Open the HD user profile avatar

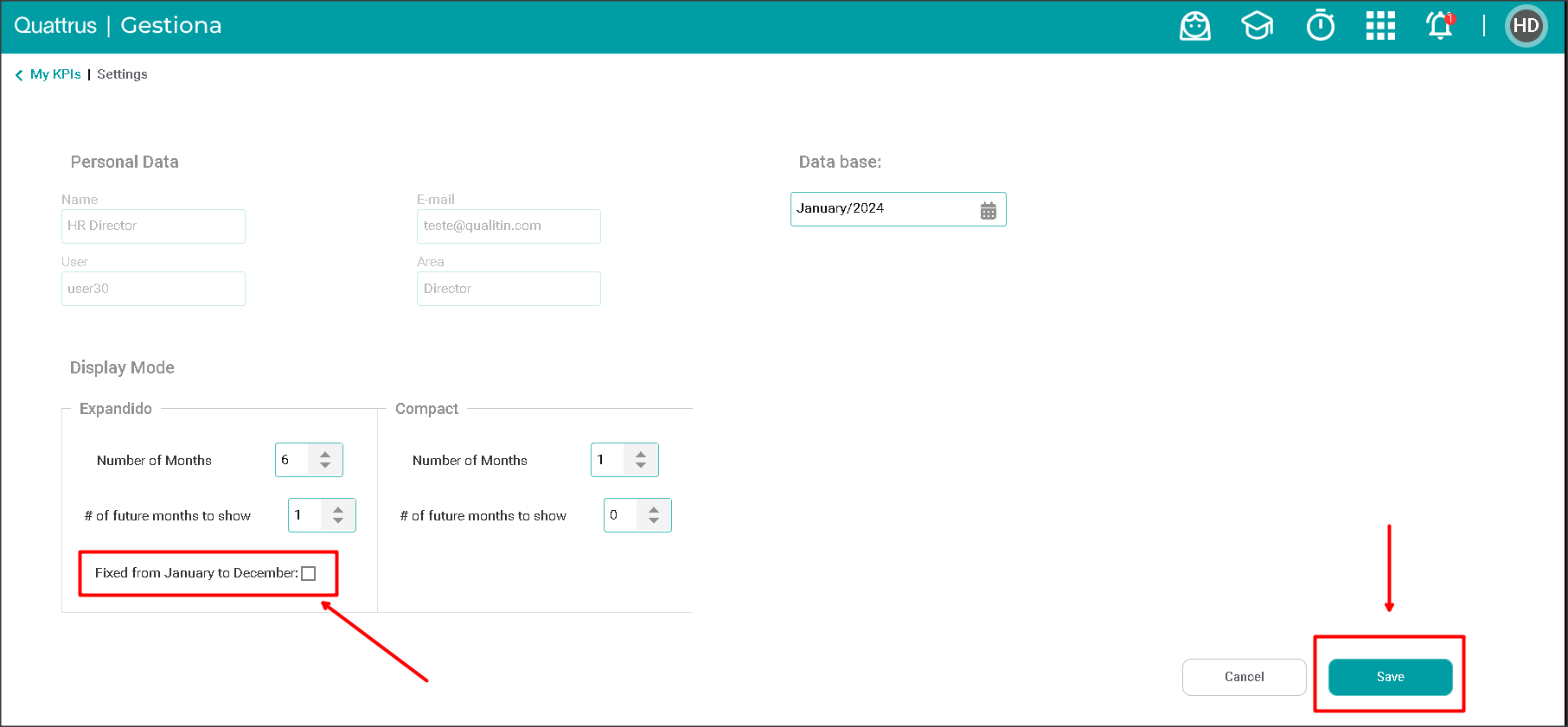[x=1526, y=26]
